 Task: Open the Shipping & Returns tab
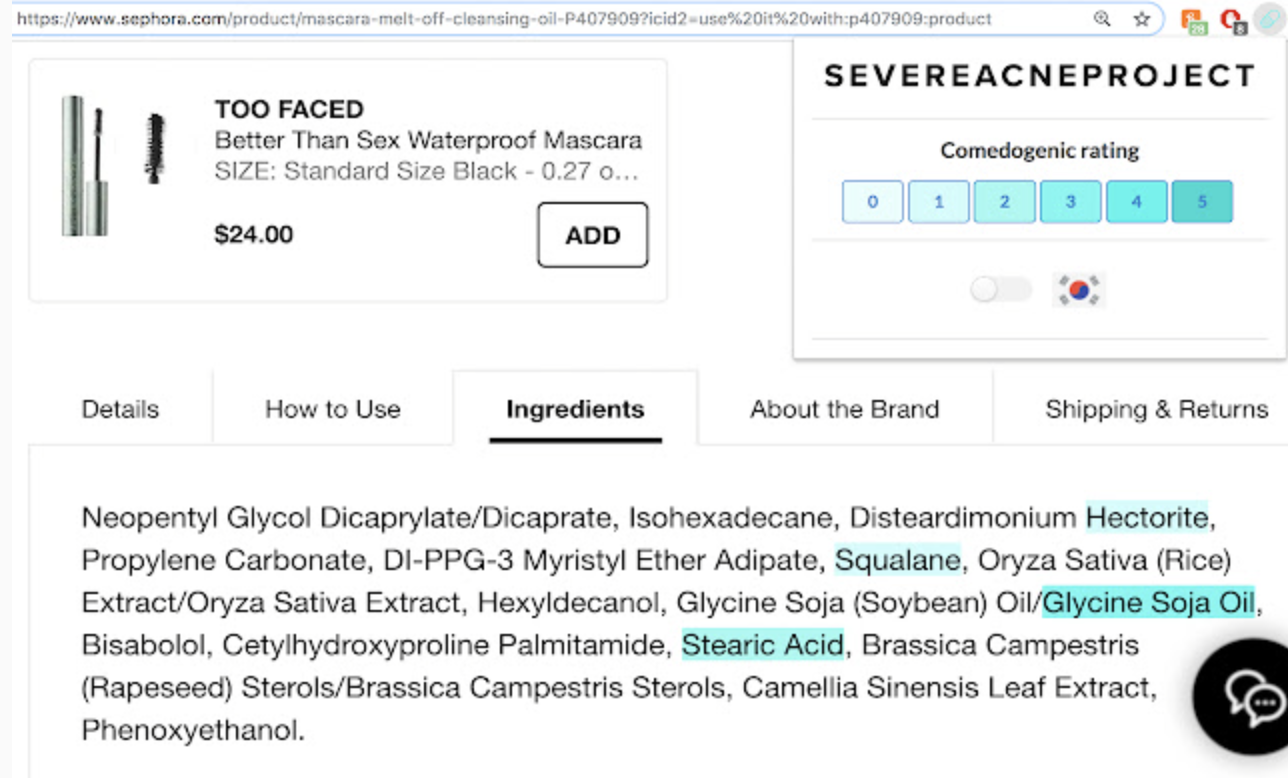coord(1156,409)
